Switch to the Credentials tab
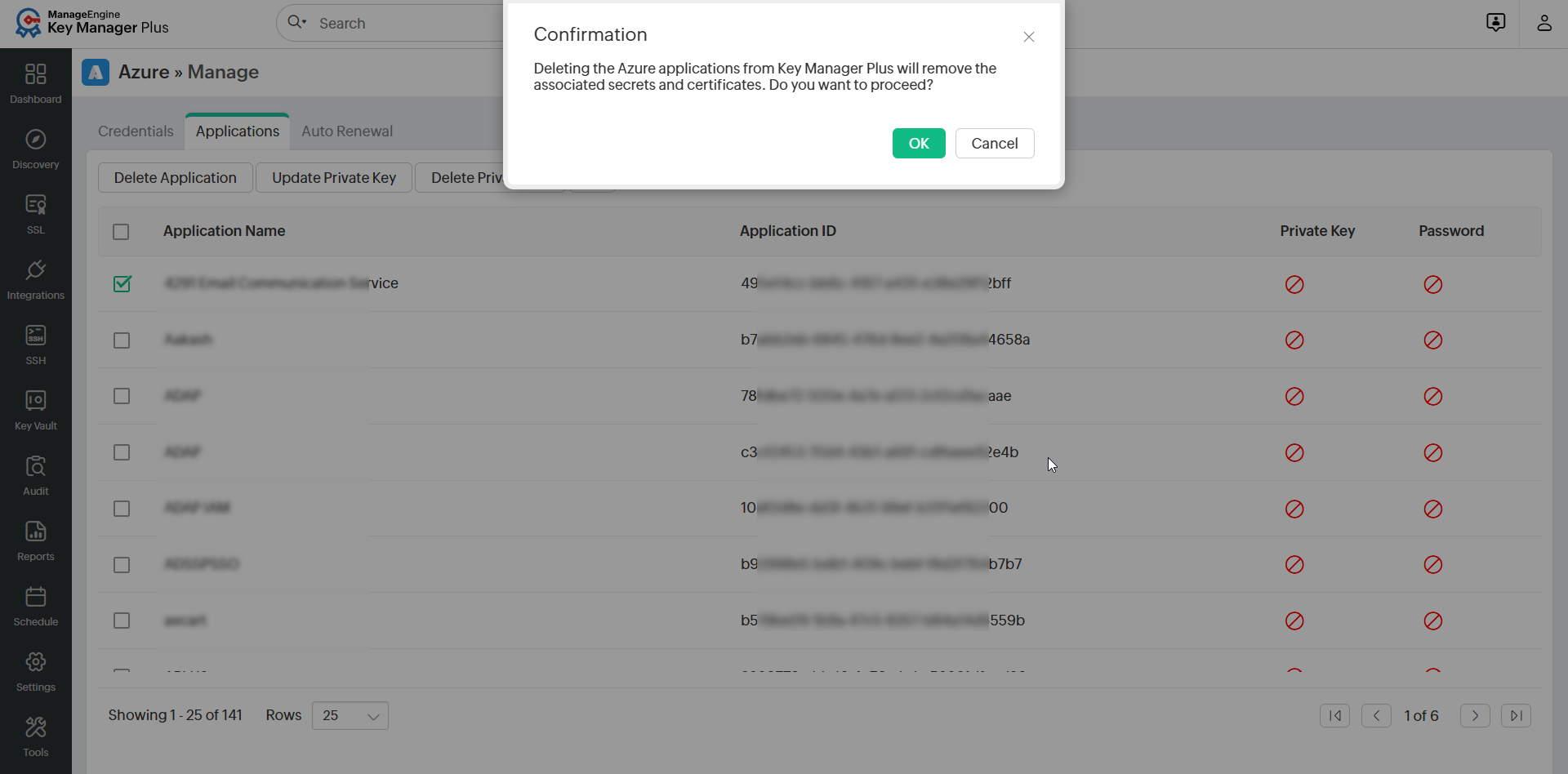The height and width of the screenshot is (774, 1568). tap(135, 131)
